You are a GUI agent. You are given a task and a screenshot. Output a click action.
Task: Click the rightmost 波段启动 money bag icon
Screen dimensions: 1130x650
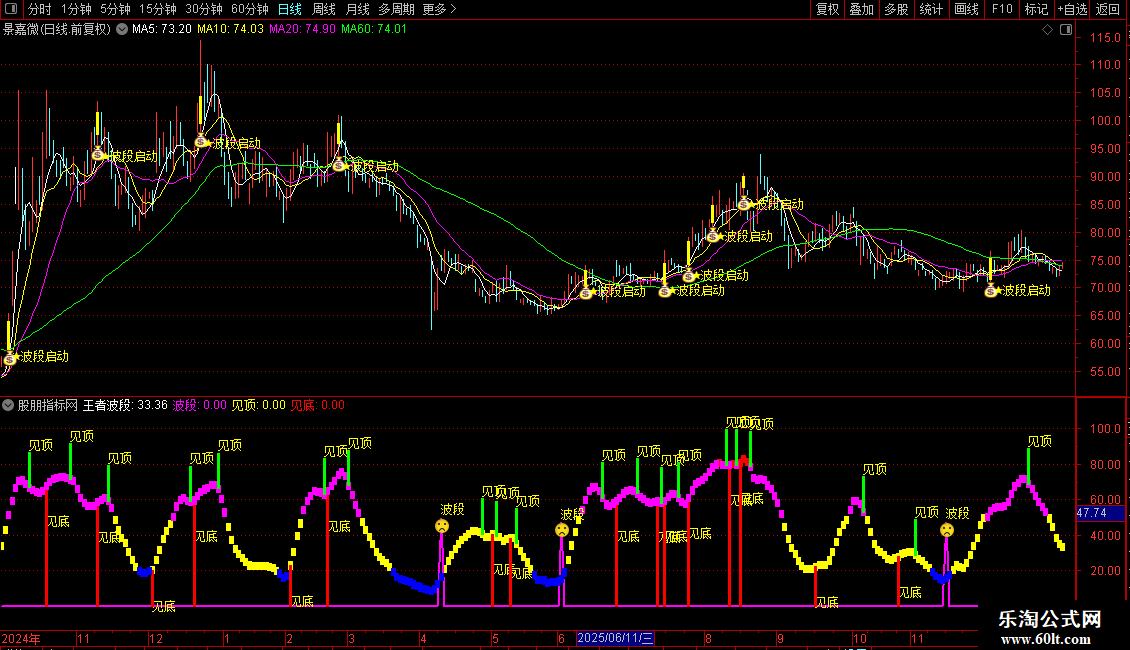991,291
